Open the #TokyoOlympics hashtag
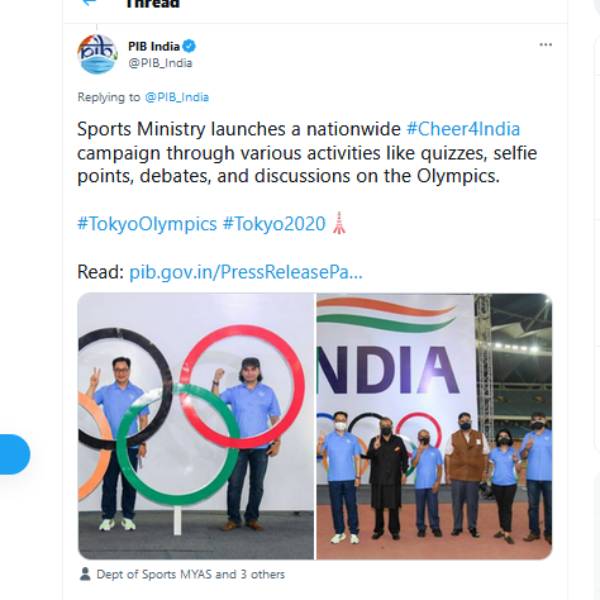 (x=147, y=224)
